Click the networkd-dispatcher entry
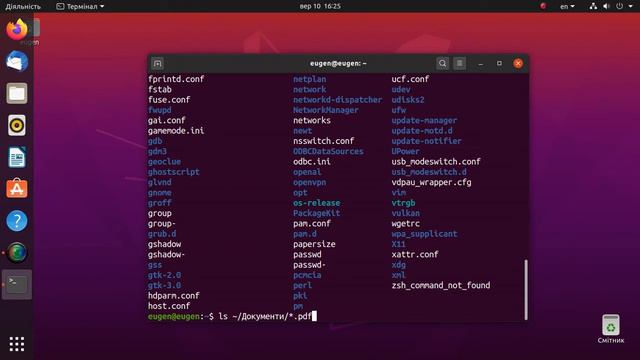The height and width of the screenshot is (360, 640). tap(338, 100)
